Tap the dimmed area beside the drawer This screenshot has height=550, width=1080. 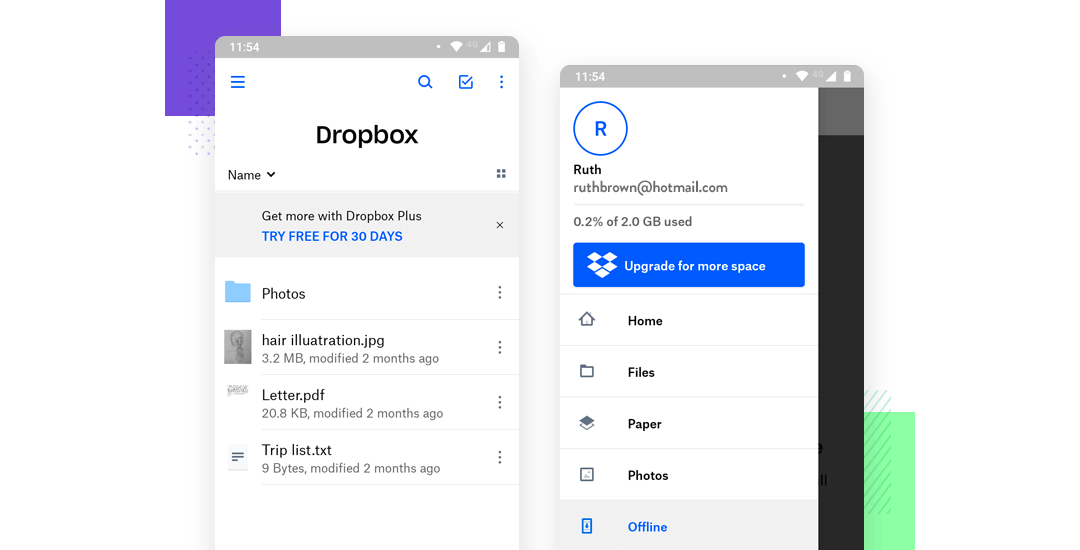pos(841,318)
